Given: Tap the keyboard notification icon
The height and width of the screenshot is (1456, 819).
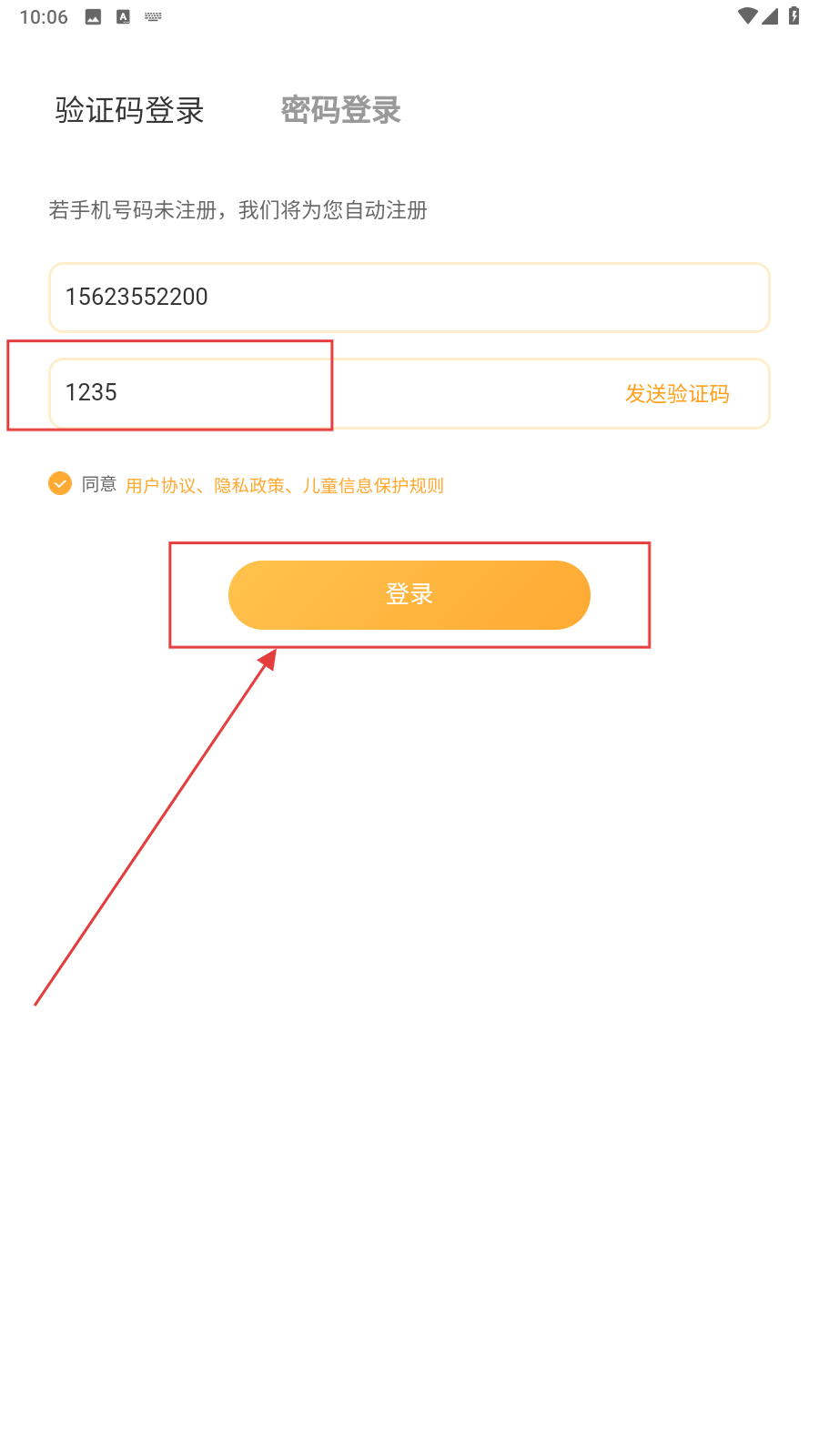Looking at the screenshot, I should [x=153, y=17].
